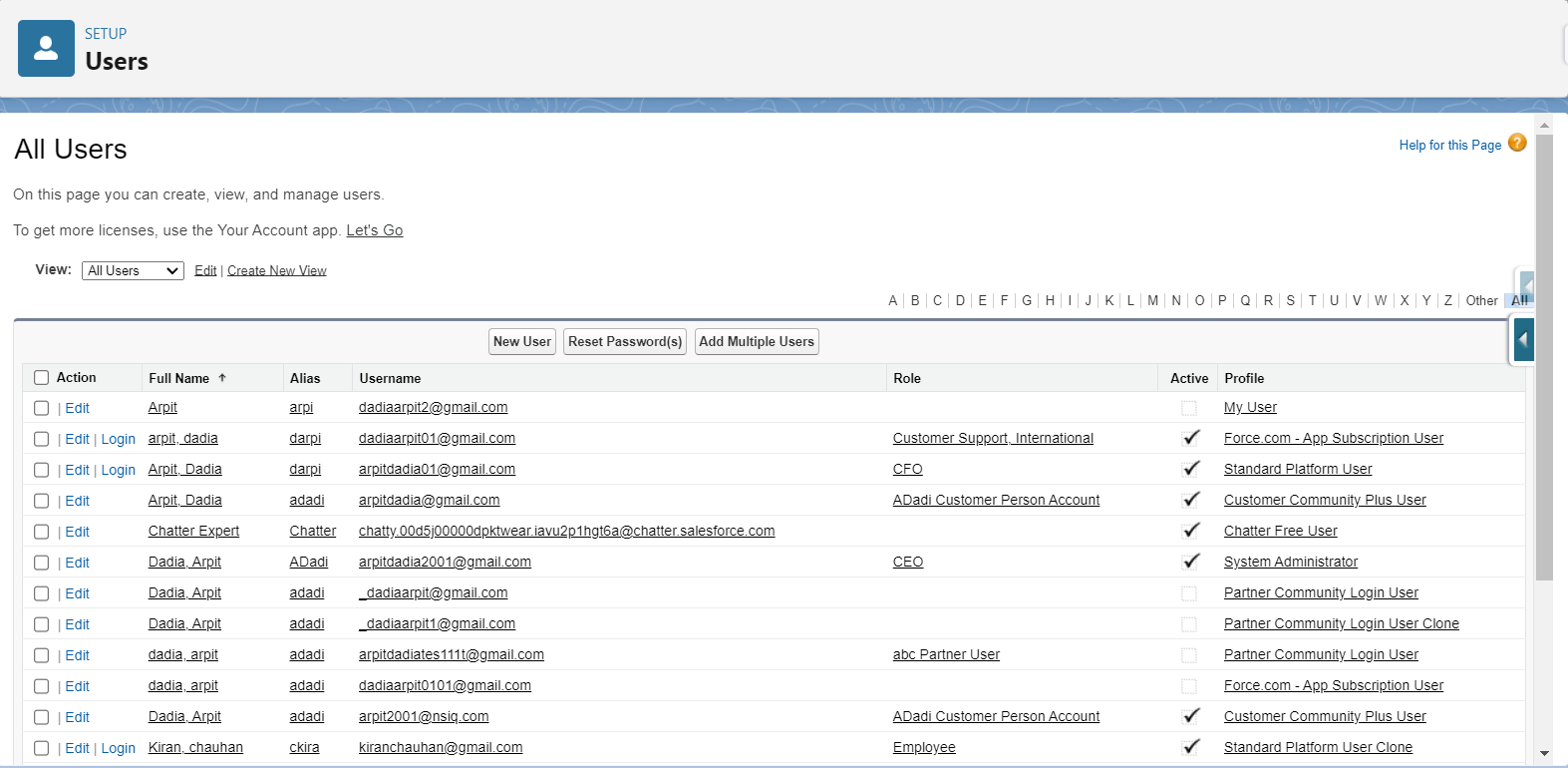Click the New User button
1568x768 pixels.
pyautogui.click(x=521, y=342)
